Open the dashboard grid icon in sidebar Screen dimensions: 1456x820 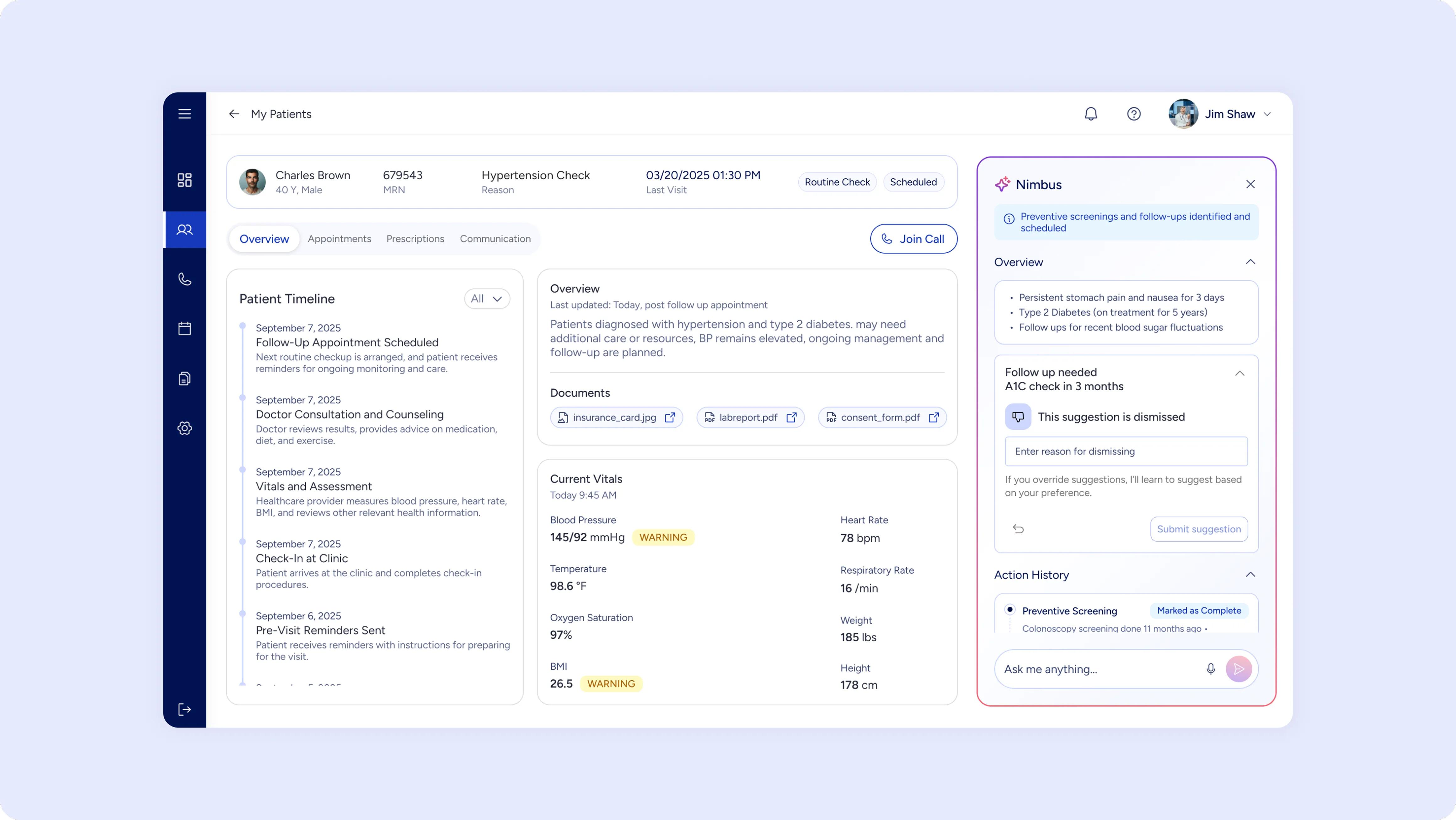pyautogui.click(x=184, y=180)
